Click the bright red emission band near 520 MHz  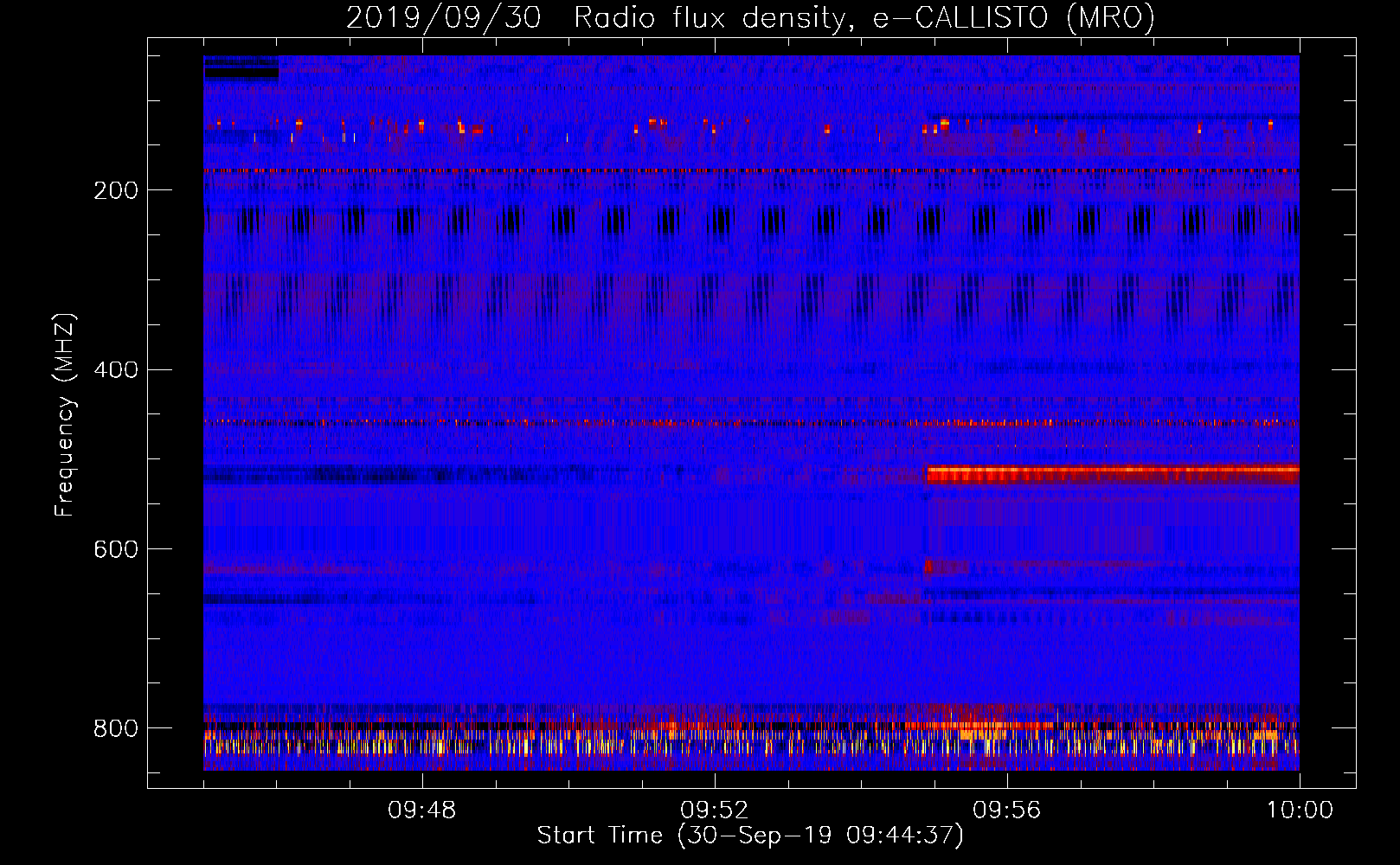(1113, 474)
